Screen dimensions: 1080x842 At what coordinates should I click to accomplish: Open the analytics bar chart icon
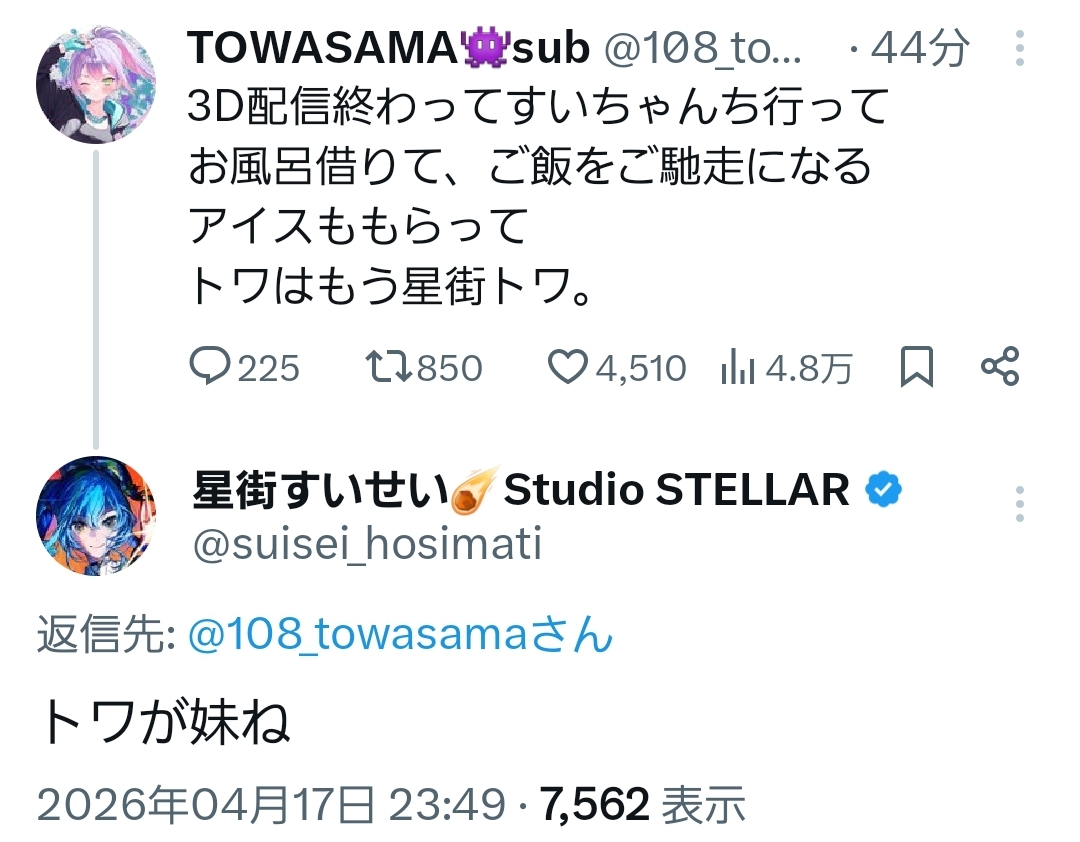(x=737, y=368)
